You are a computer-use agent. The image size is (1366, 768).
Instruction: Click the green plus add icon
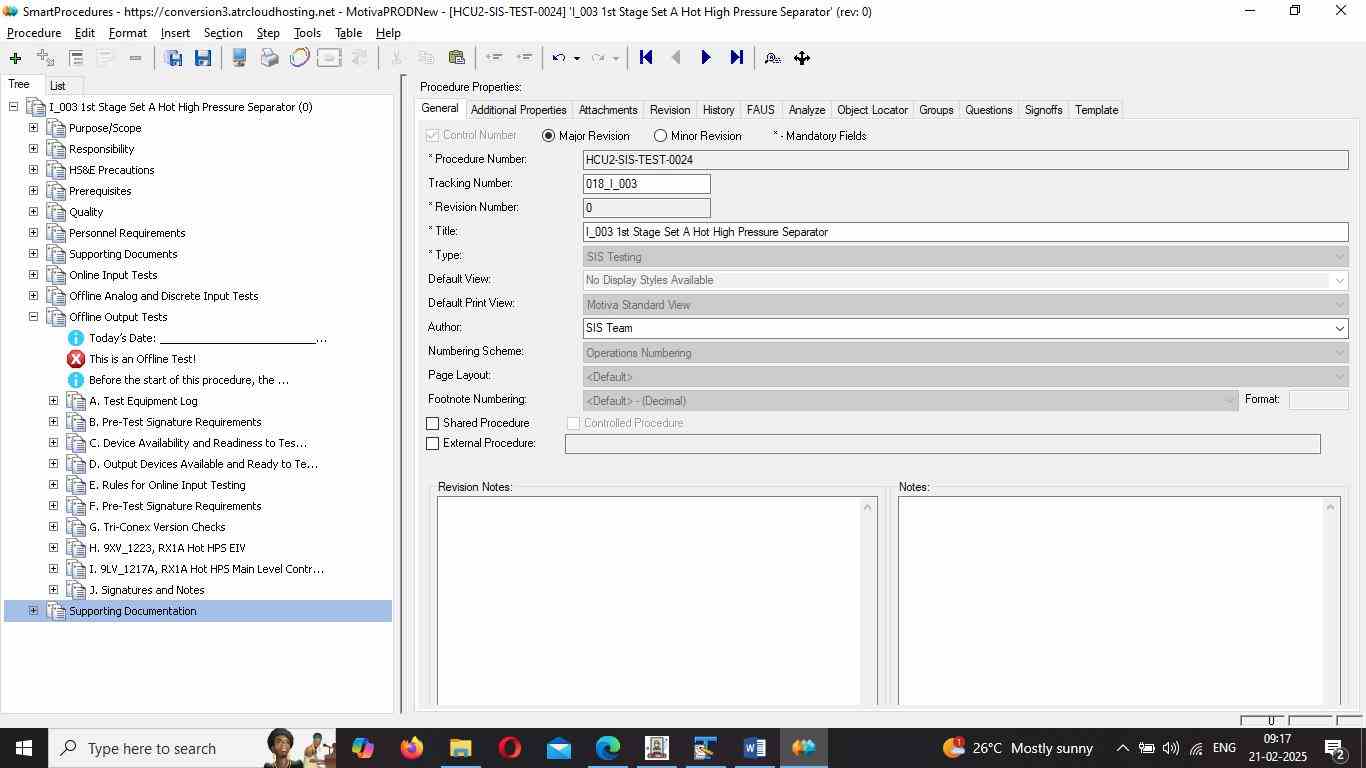point(15,58)
